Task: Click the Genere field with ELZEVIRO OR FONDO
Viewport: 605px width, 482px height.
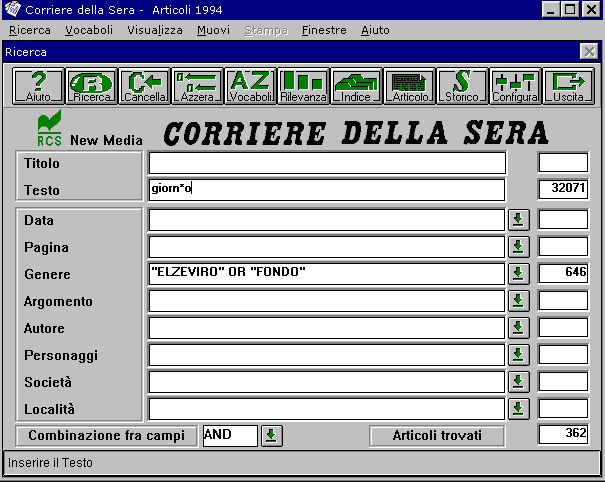Action: point(327,274)
